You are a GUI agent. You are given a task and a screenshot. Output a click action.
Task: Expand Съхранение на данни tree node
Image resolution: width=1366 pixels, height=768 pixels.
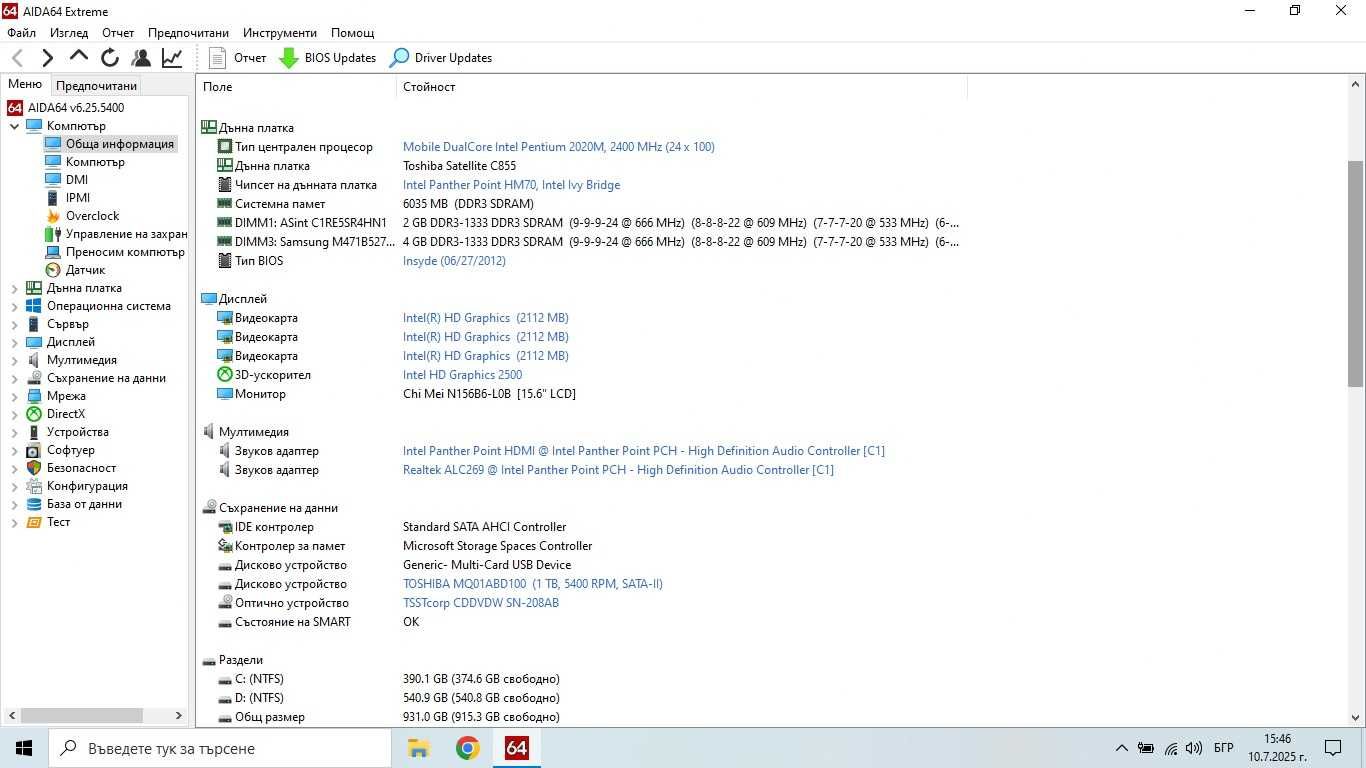(x=14, y=378)
